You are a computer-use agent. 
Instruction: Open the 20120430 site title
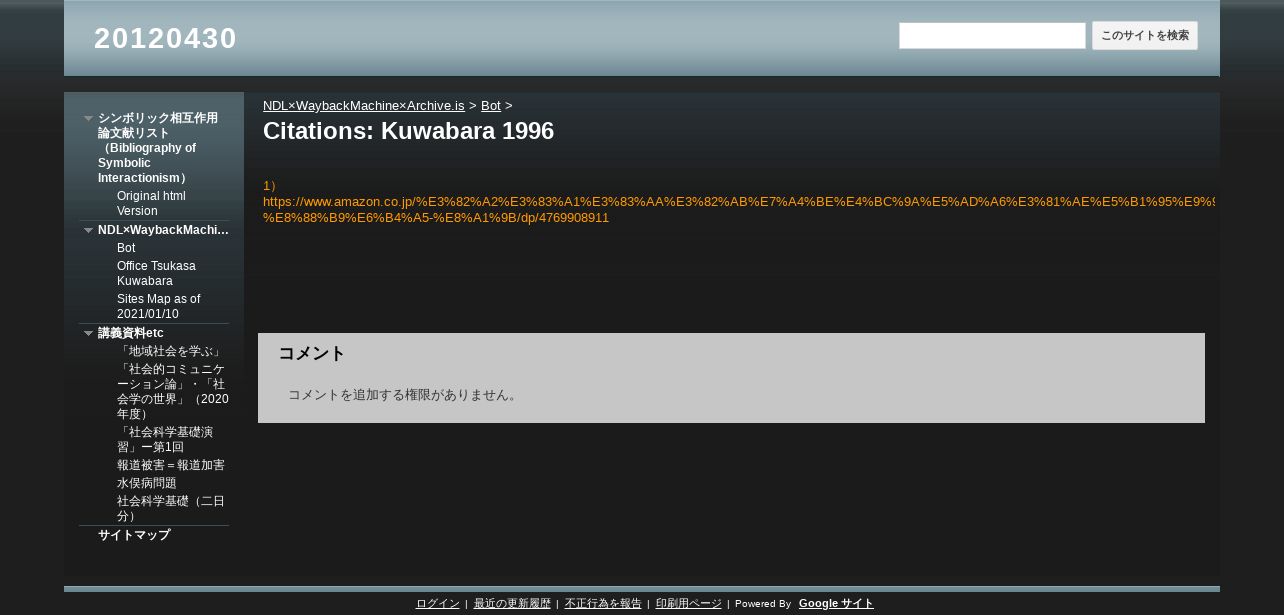tap(165, 38)
